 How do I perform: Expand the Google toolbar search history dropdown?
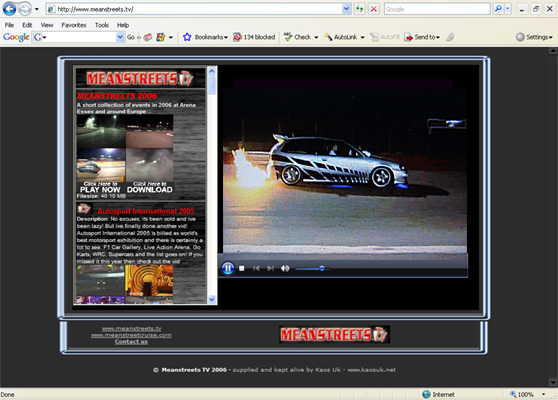[x=120, y=37]
